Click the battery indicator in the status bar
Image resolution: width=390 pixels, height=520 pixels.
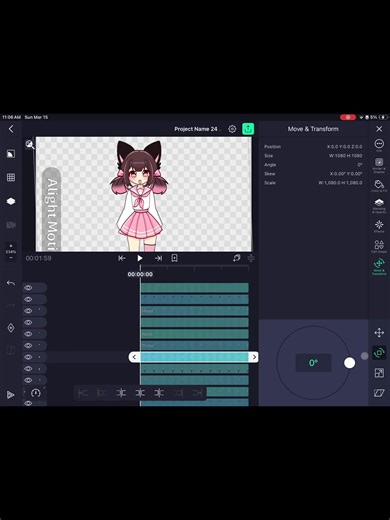click(x=383, y=117)
